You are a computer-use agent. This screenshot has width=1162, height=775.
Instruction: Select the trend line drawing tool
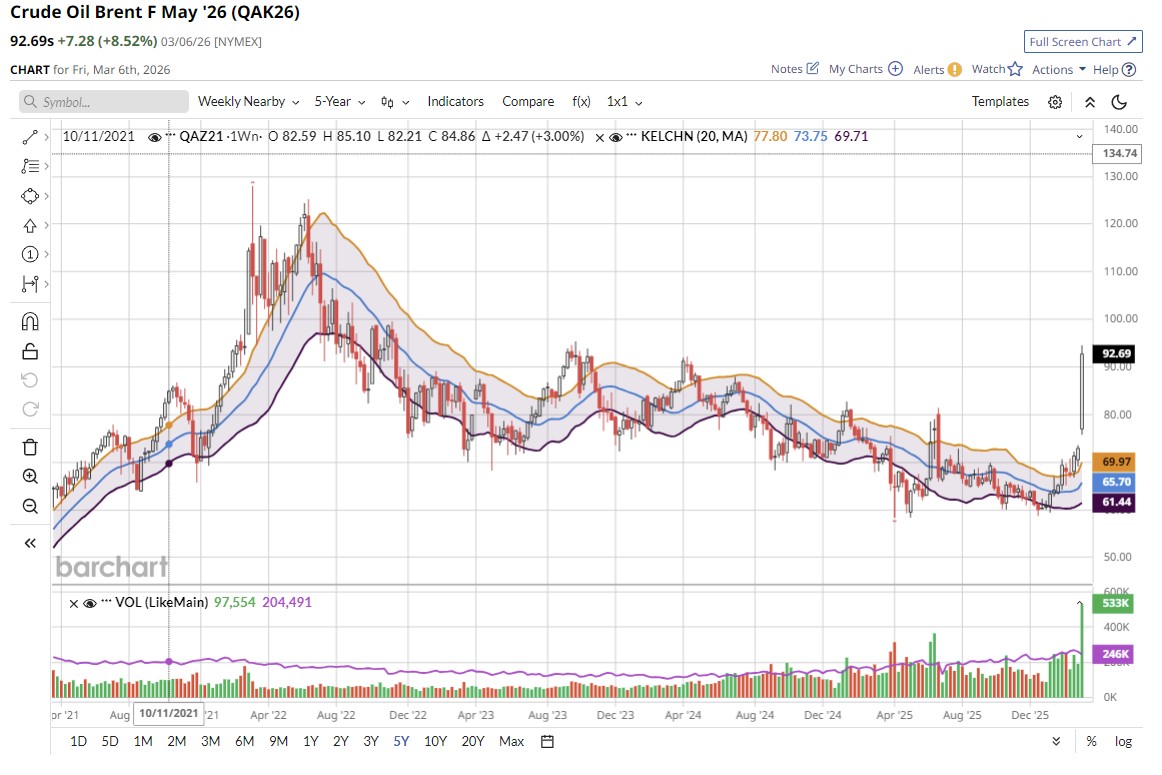(x=30, y=137)
